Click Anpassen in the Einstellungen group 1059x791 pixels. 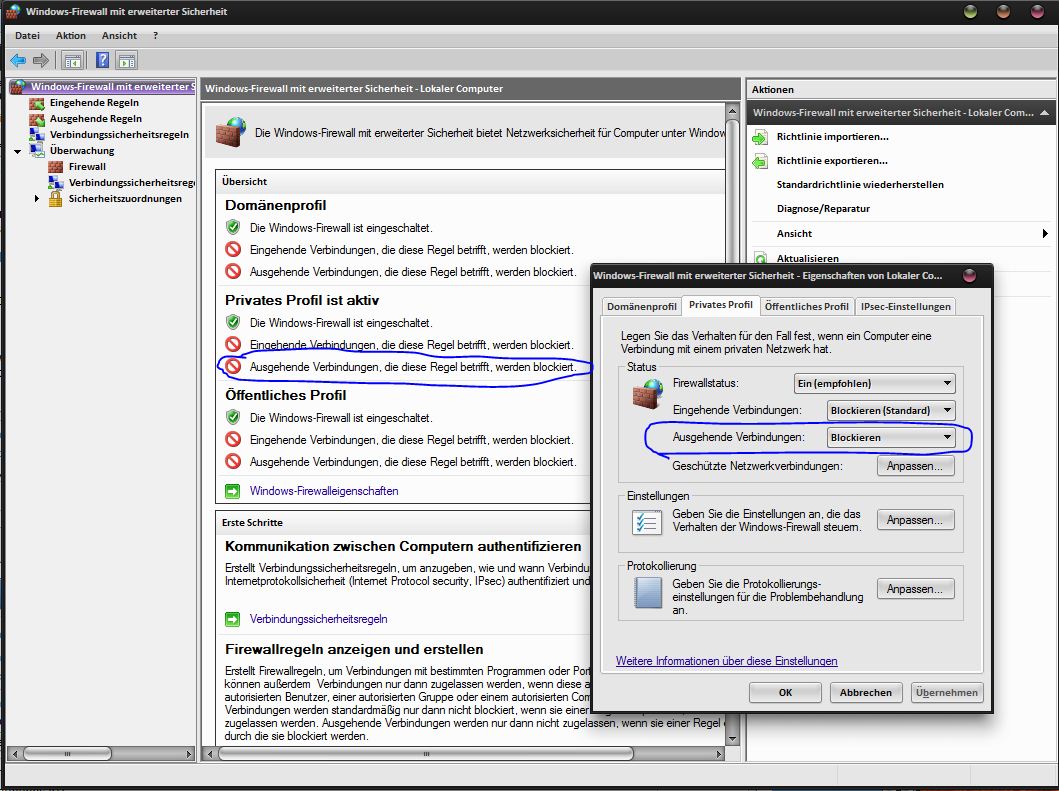click(x=915, y=520)
